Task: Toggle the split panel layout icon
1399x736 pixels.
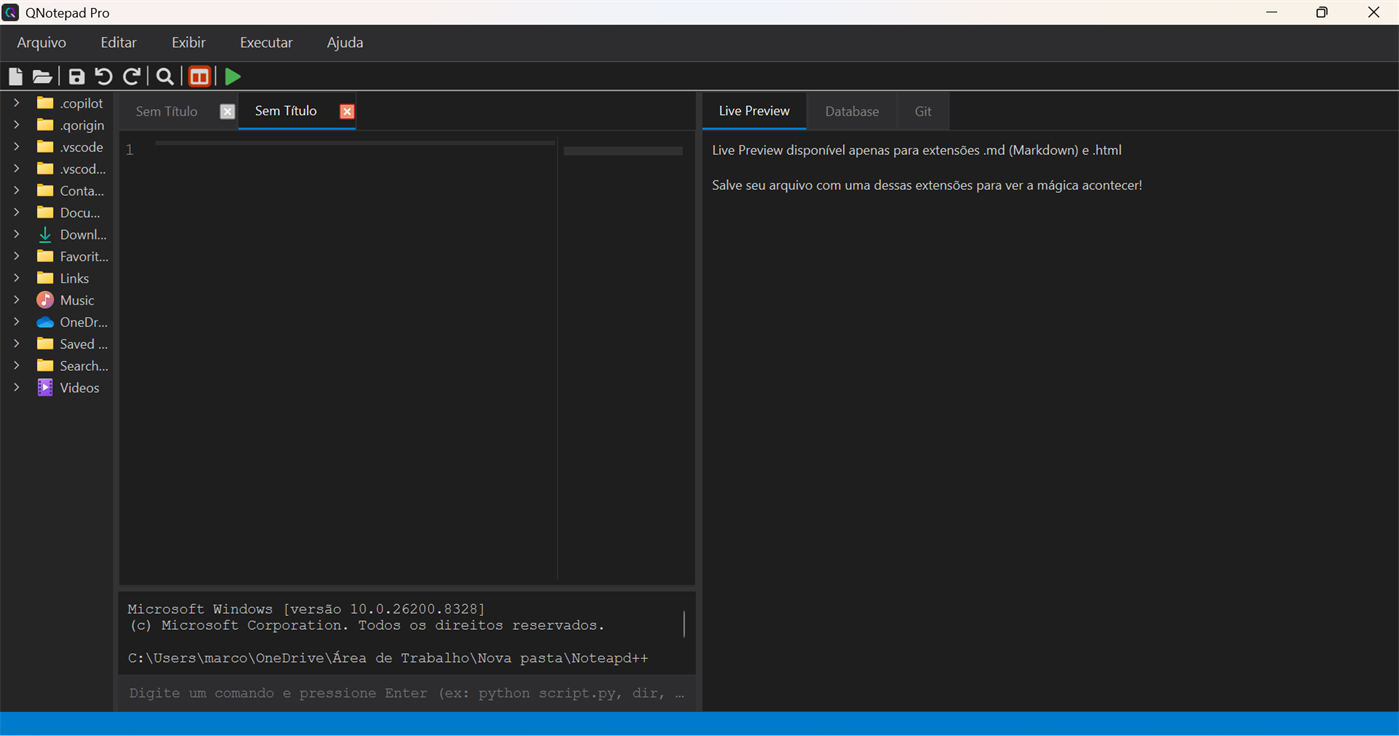Action: coord(200,76)
